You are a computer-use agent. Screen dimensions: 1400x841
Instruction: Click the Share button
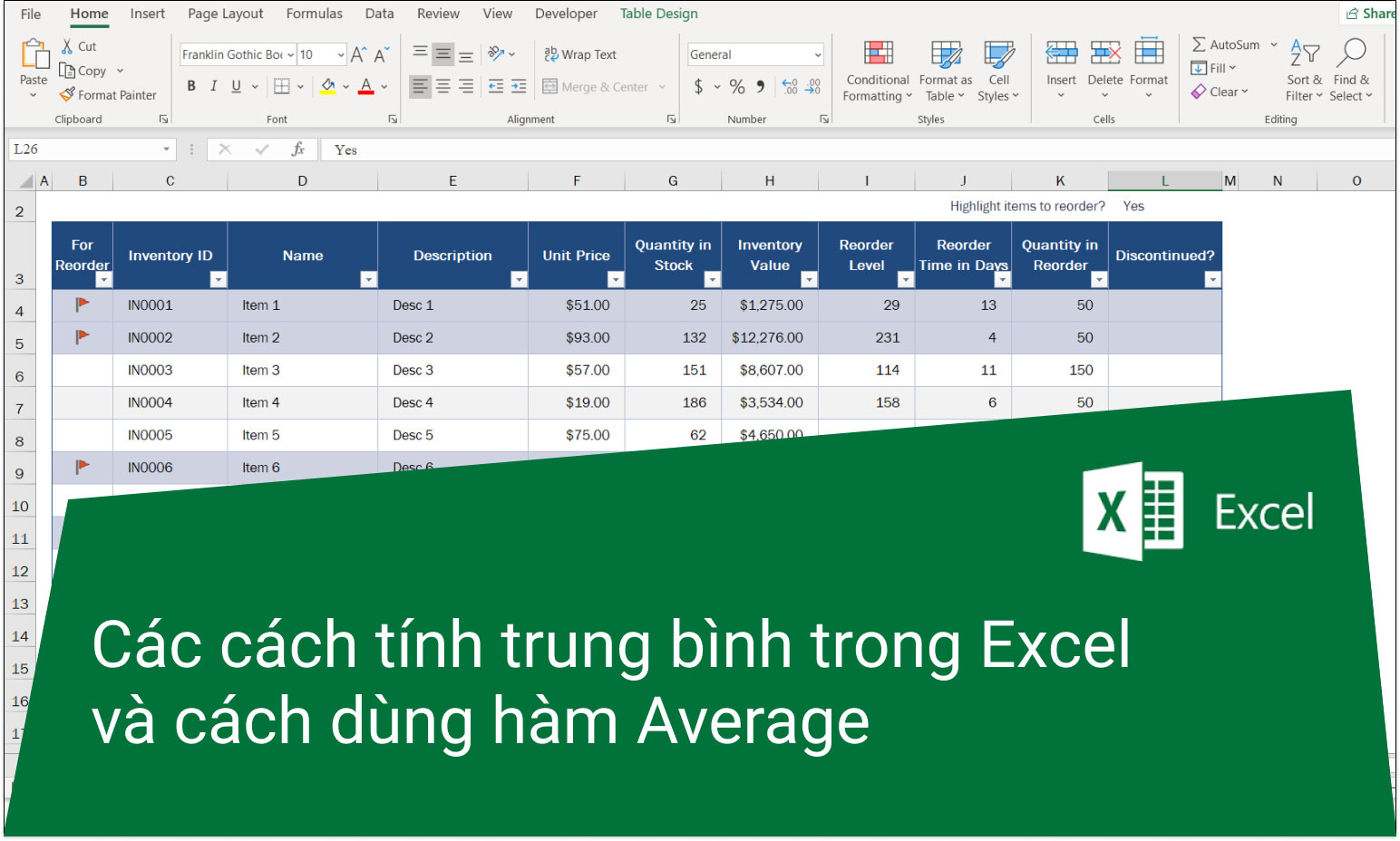pos(1369,14)
